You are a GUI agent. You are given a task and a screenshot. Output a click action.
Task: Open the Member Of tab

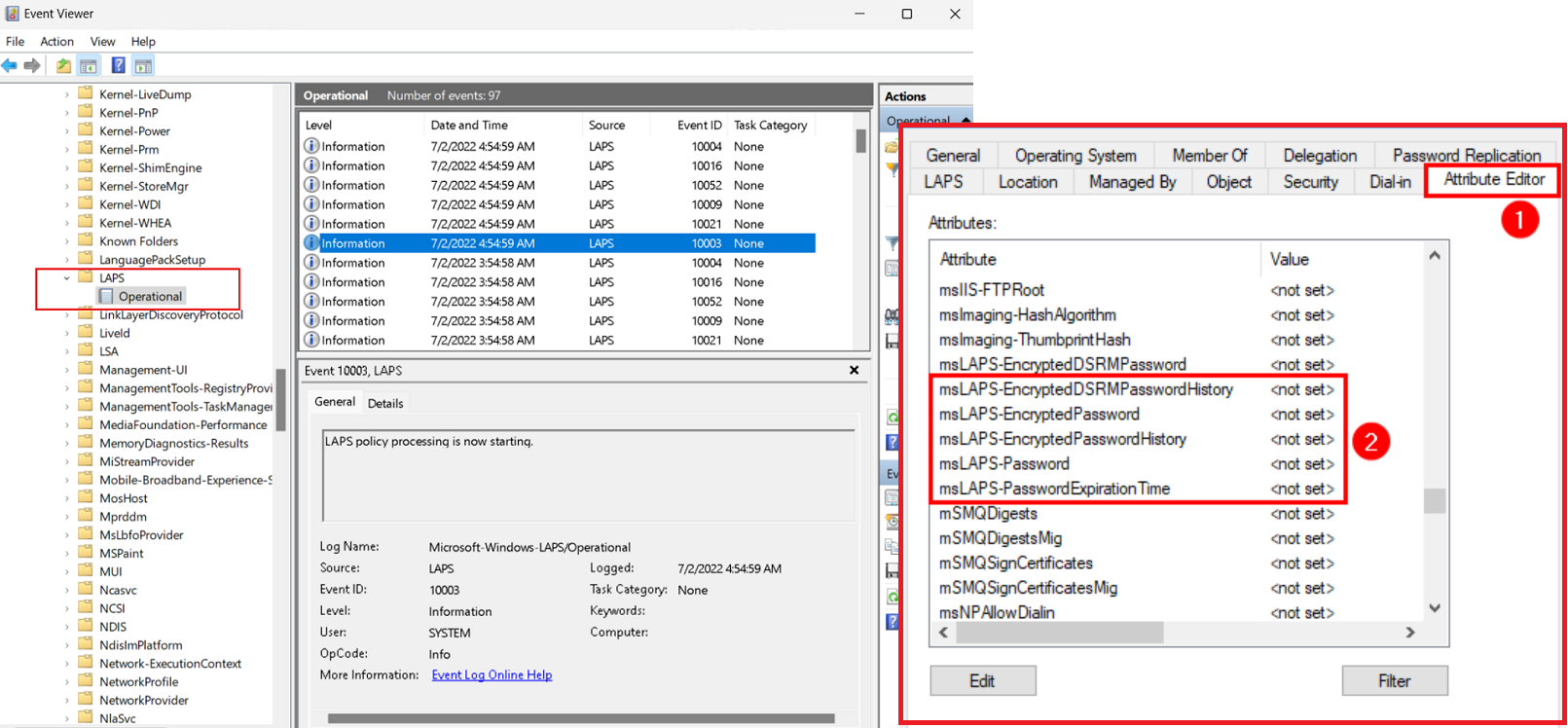(x=1209, y=156)
